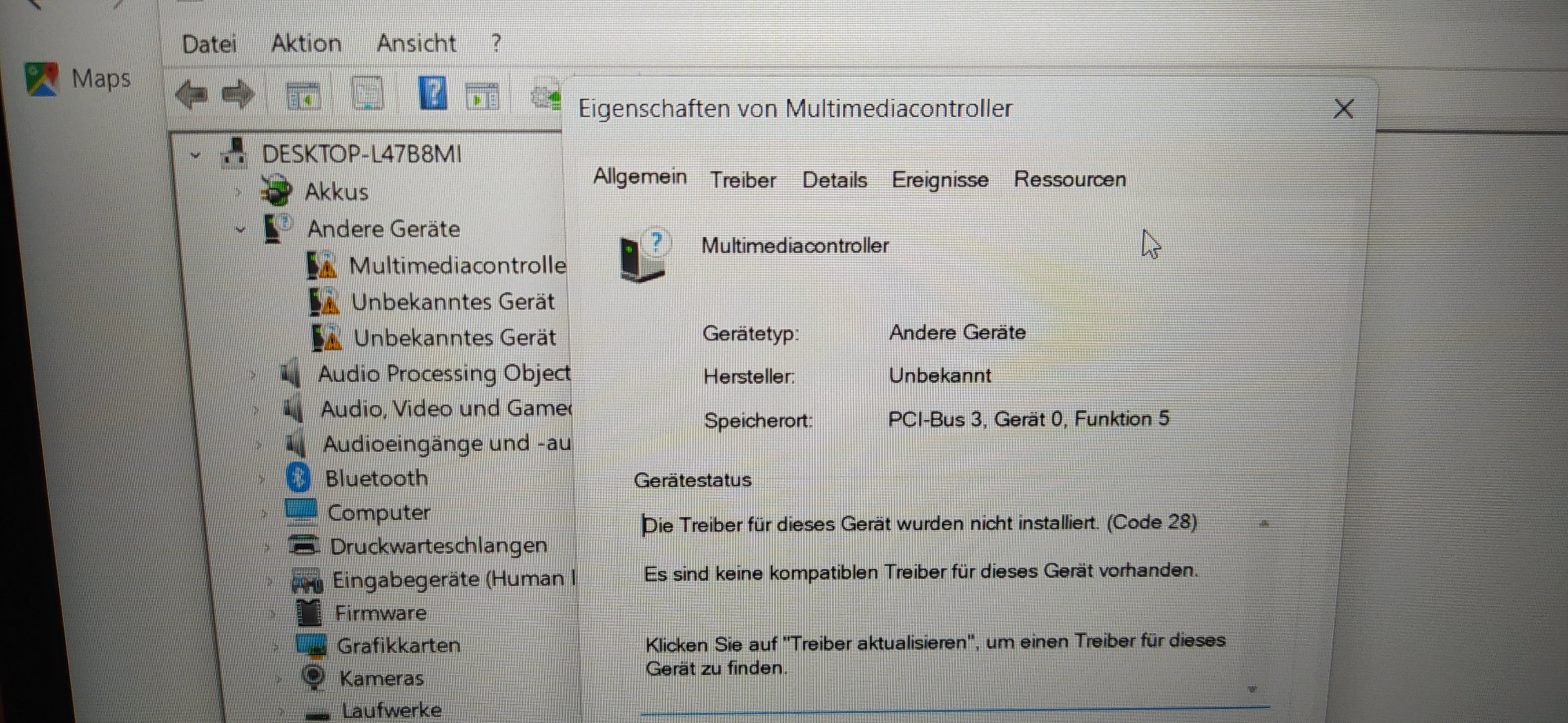Click the show/hide action pane icon
Image resolution: width=1568 pixels, height=723 pixels.
click(x=482, y=96)
